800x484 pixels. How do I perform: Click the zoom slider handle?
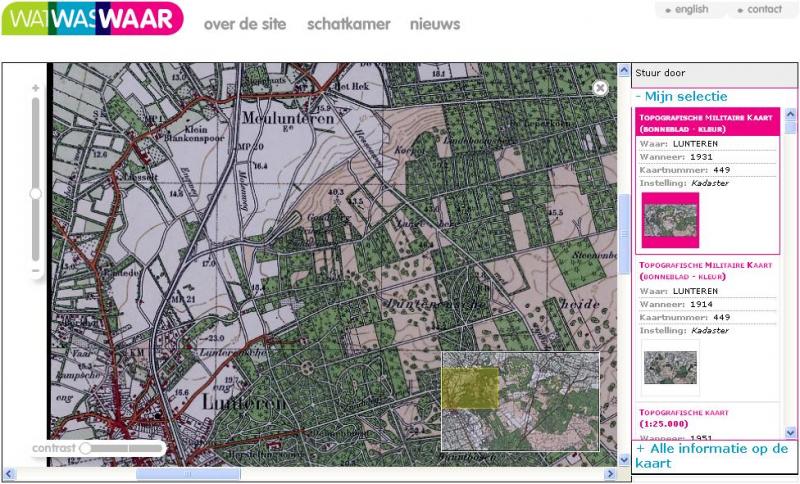(x=35, y=194)
